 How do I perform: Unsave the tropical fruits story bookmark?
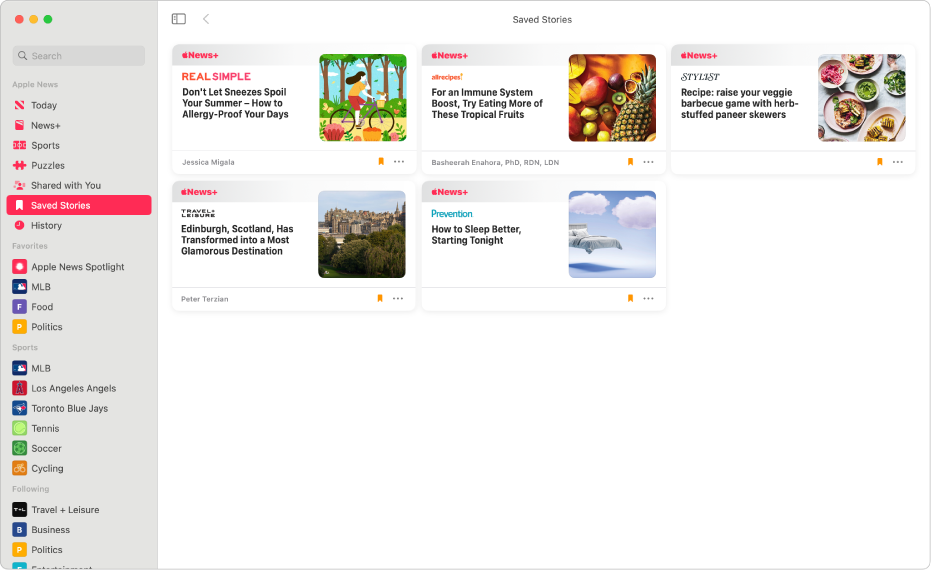[x=631, y=162]
